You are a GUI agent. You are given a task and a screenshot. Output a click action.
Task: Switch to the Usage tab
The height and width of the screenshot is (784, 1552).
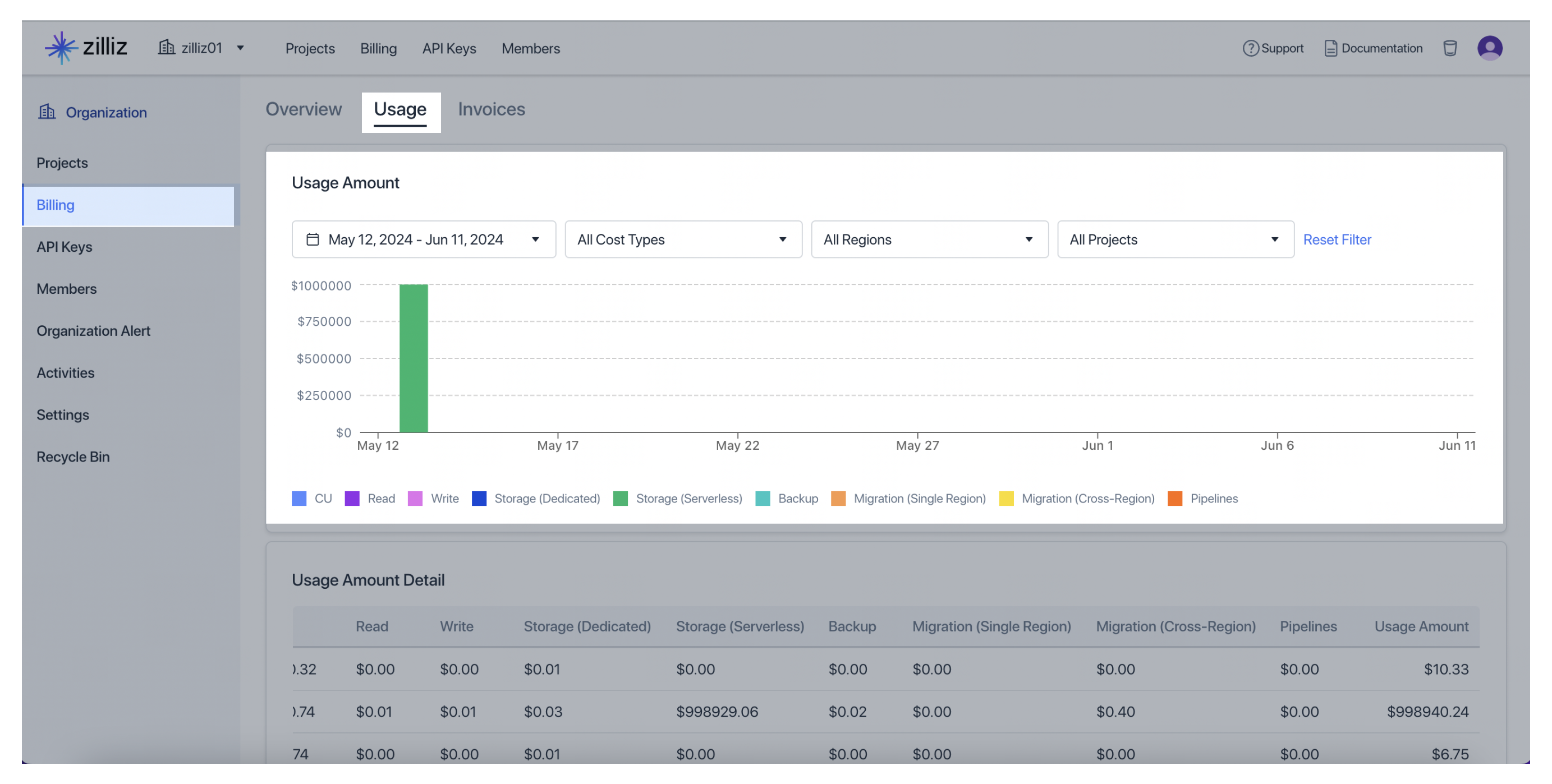(400, 109)
